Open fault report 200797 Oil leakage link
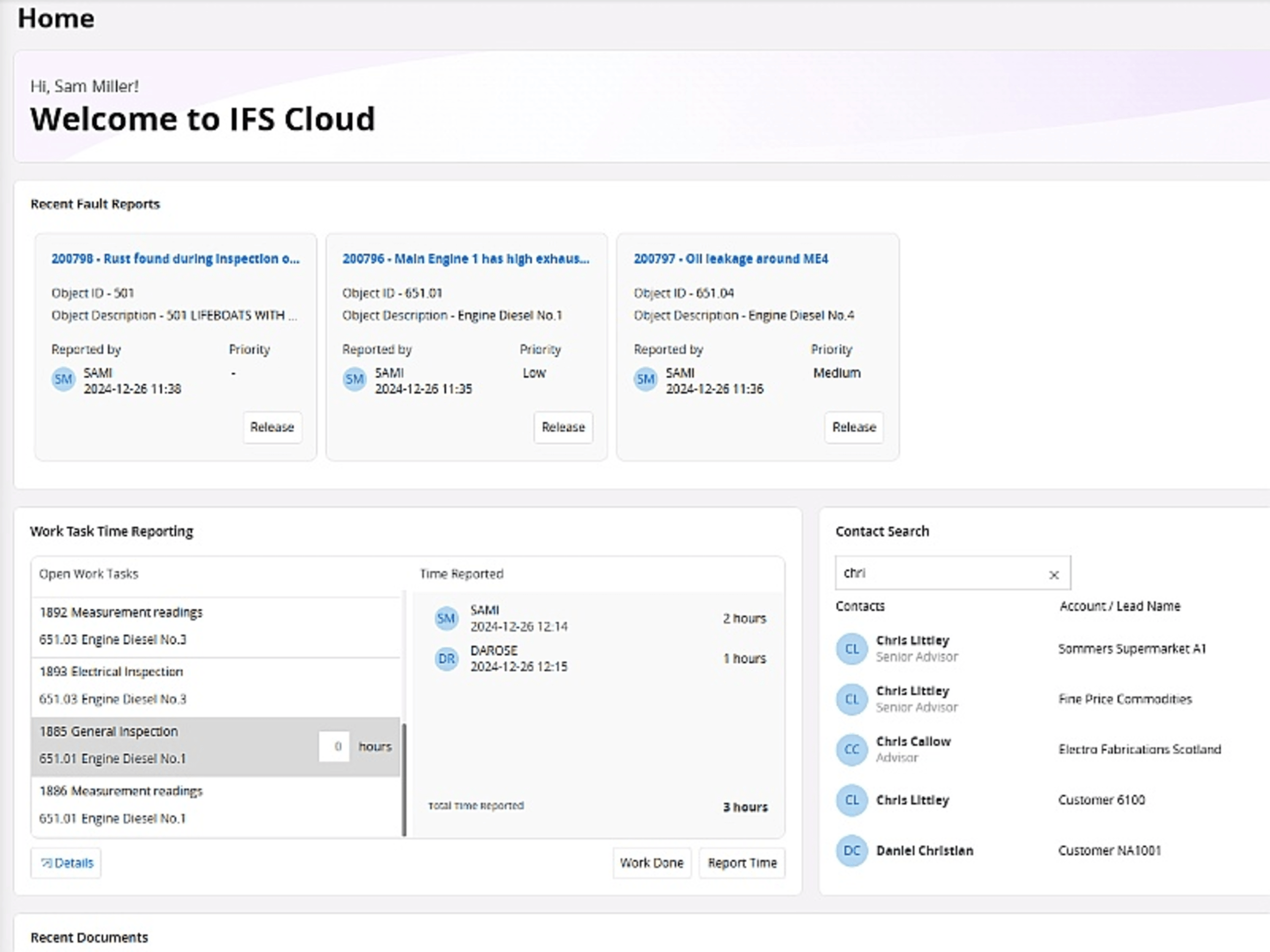Viewport: 1270px width, 952px height. point(730,259)
